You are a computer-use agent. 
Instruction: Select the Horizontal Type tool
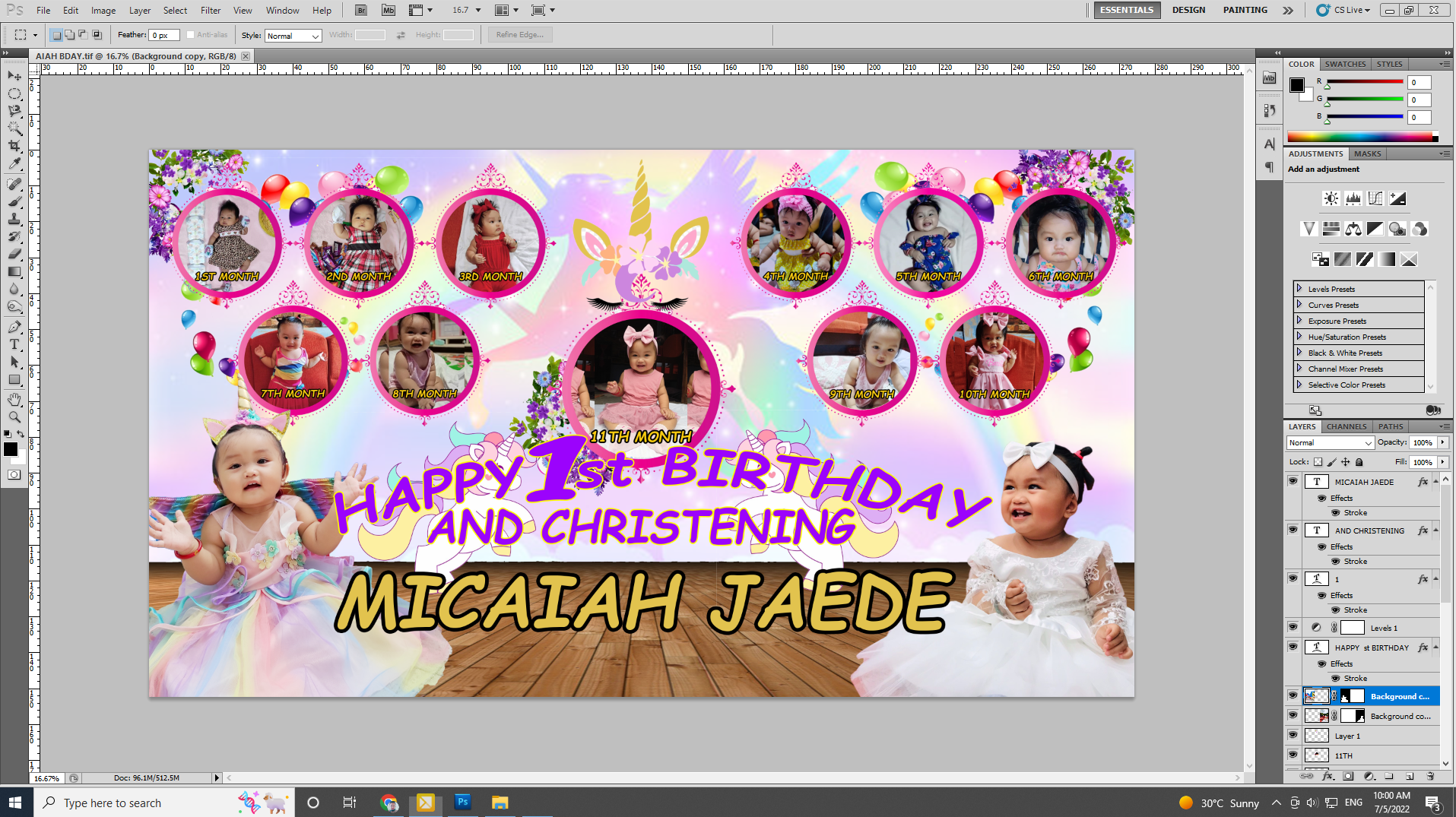pyautogui.click(x=14, y=344)
